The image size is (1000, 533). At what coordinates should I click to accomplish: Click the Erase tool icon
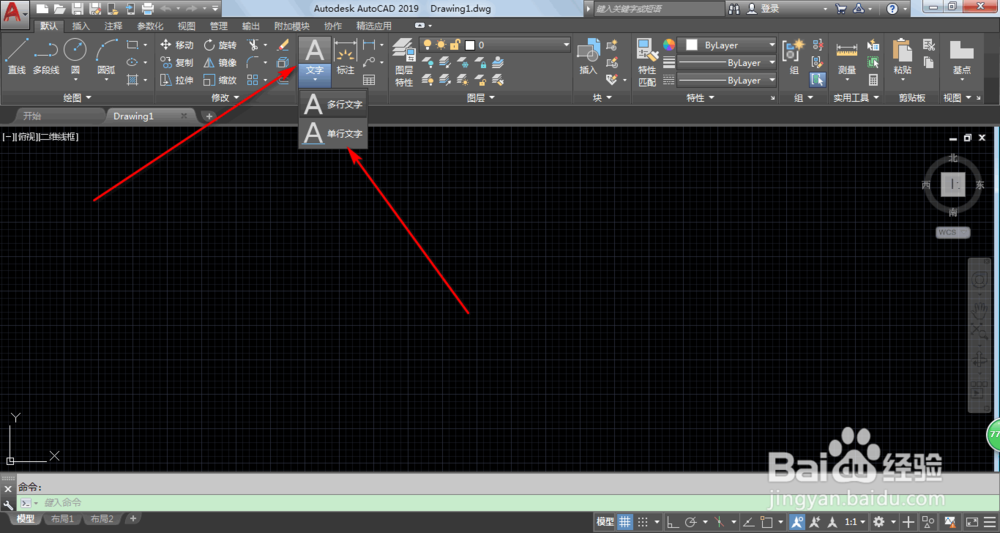click(283, 45)
